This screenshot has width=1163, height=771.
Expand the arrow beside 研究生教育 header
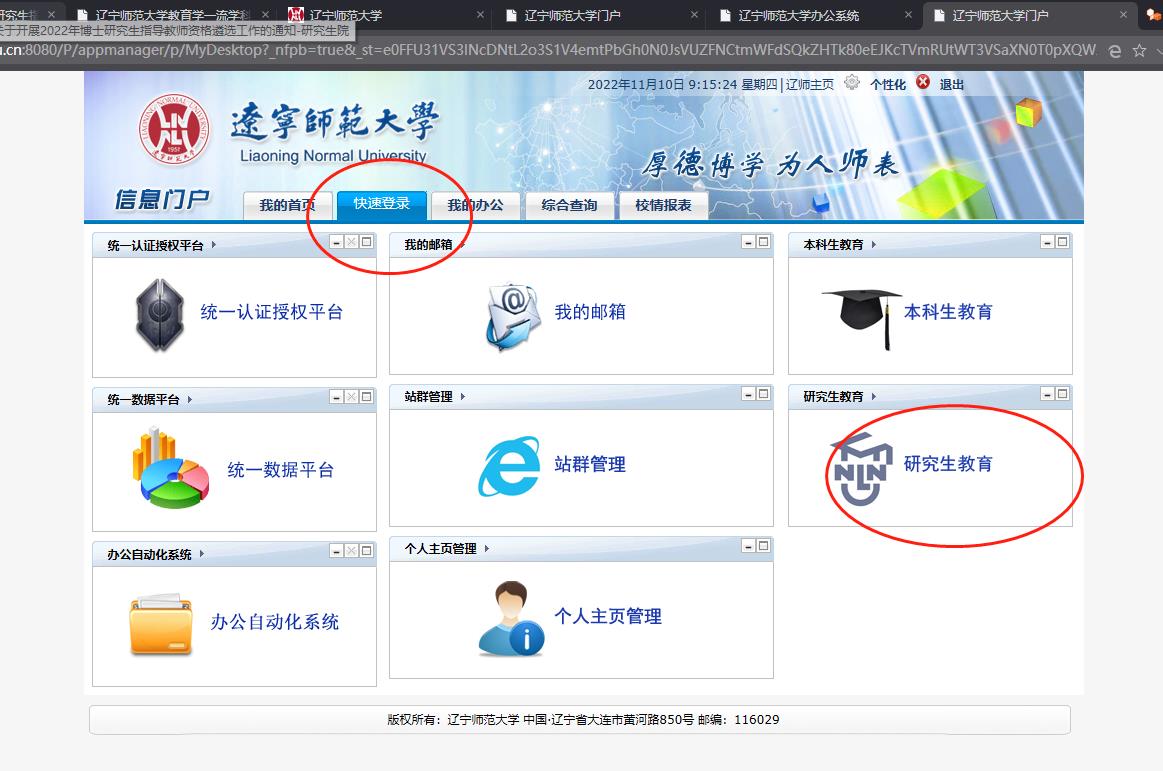pos(874,396)
